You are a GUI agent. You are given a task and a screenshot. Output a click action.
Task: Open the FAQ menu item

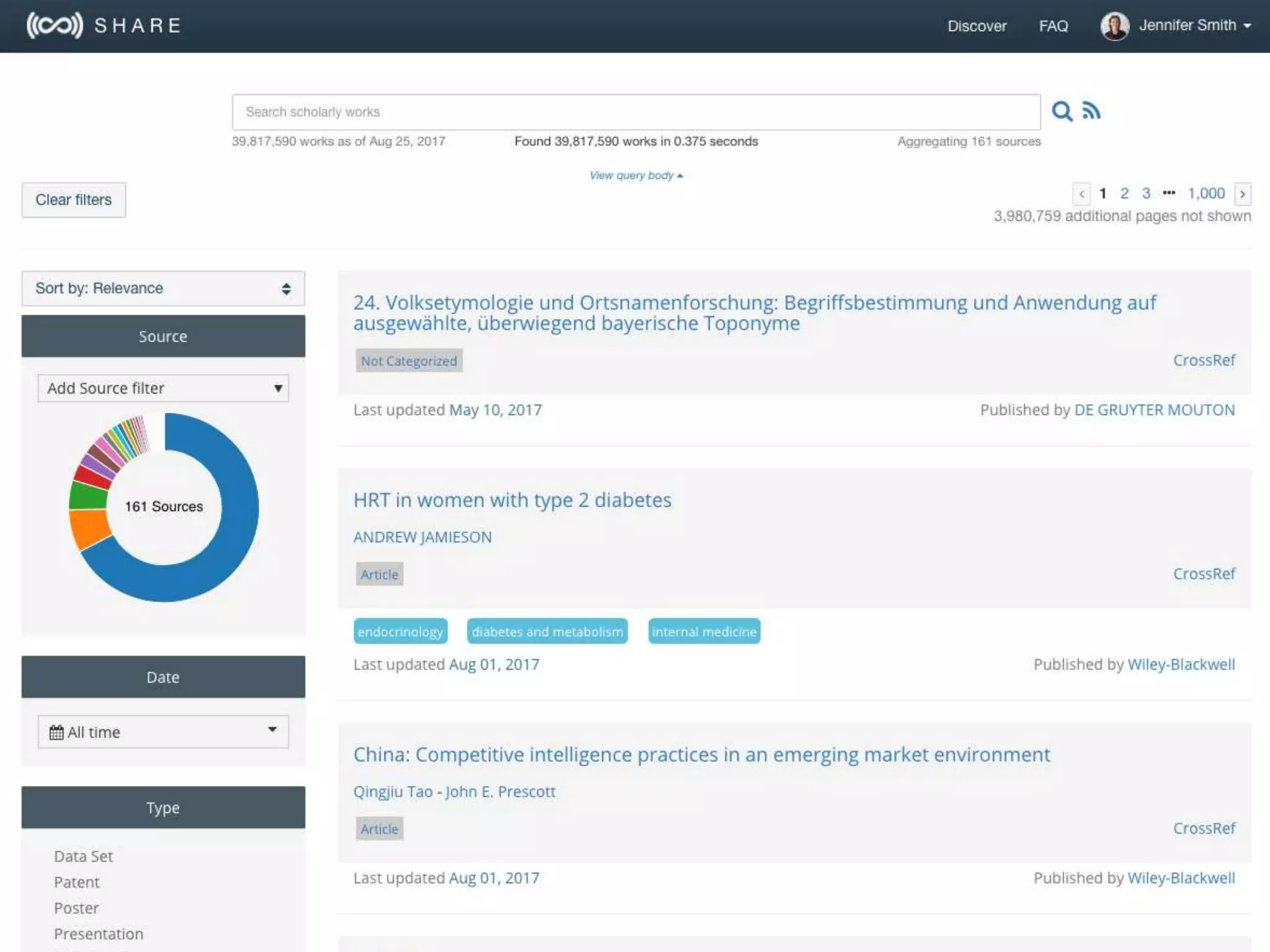[1053, 26]
